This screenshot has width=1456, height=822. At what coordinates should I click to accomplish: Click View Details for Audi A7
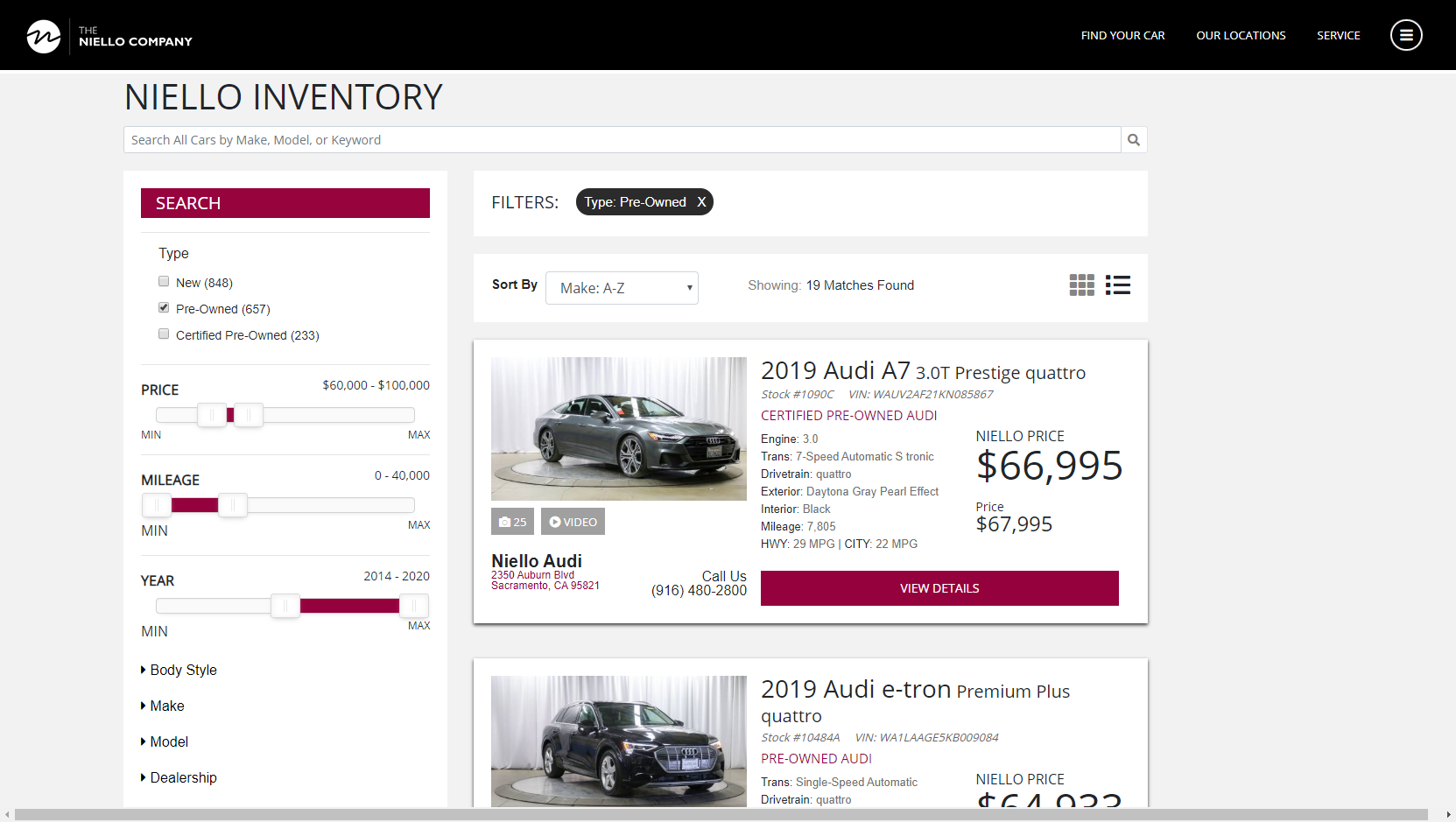click(x=939, y=588)
